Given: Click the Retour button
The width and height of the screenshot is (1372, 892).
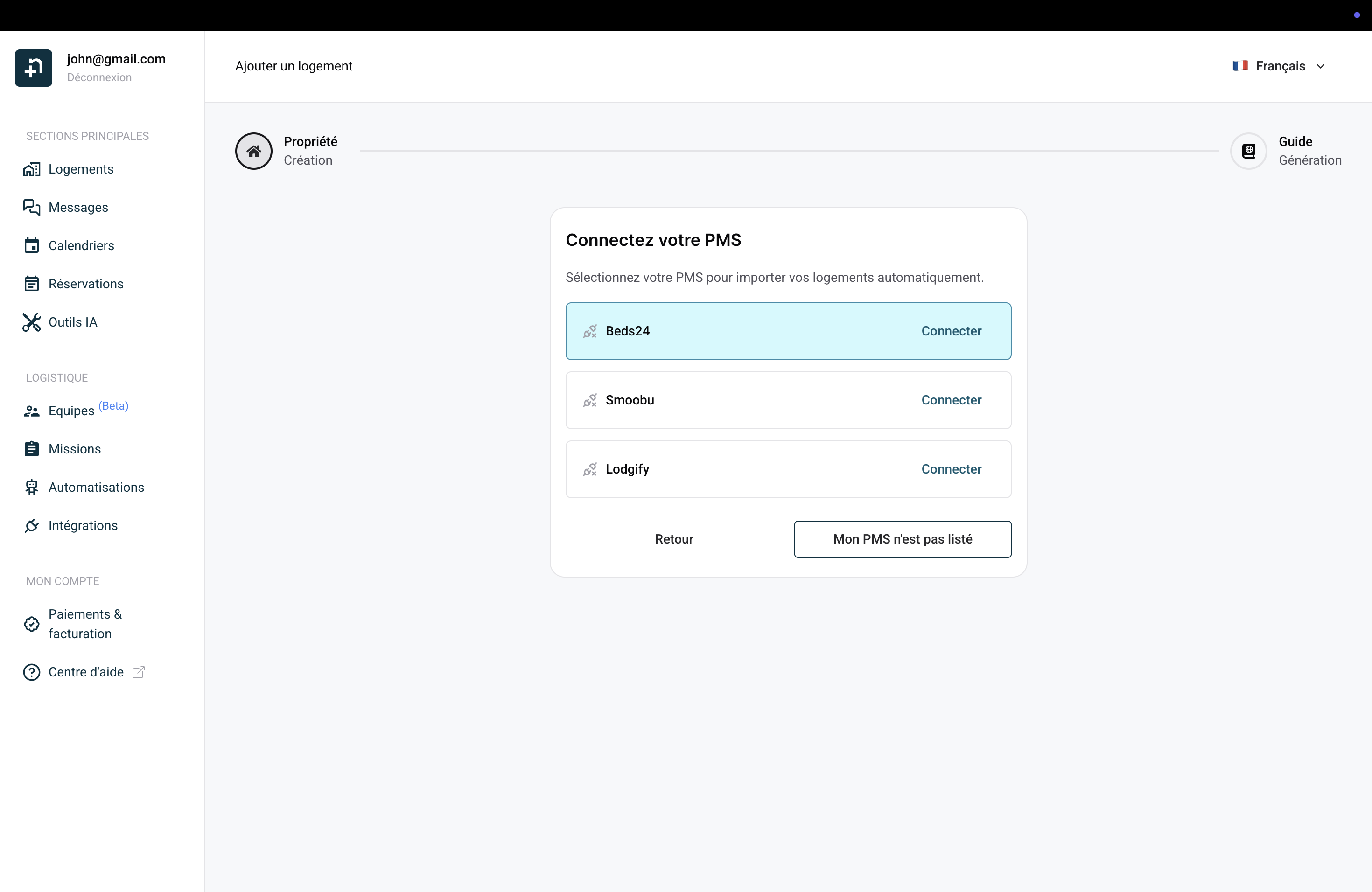Looking at the screenshot, I should (x=674, y=539).
